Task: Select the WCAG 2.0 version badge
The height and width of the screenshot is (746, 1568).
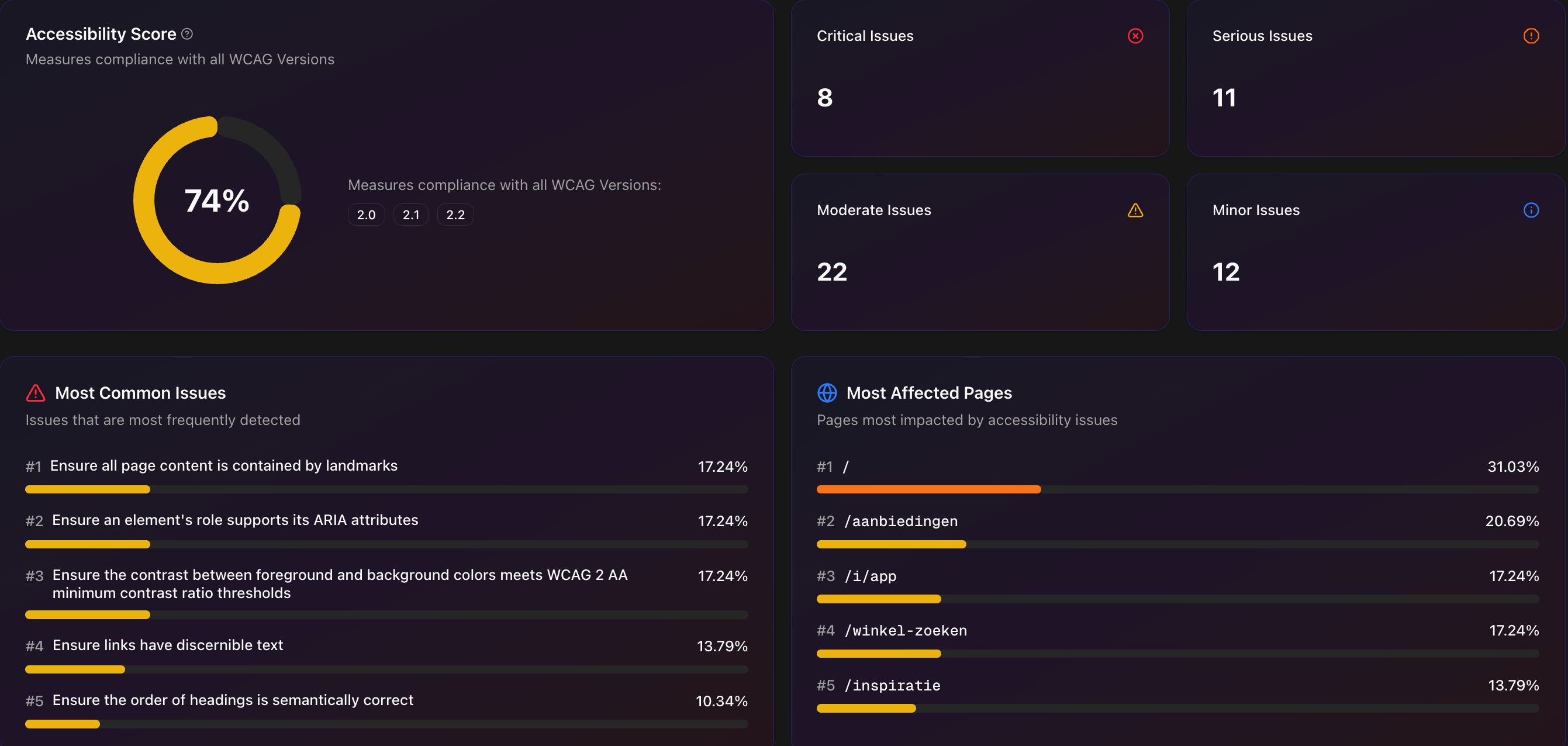Action: point(366,214)
